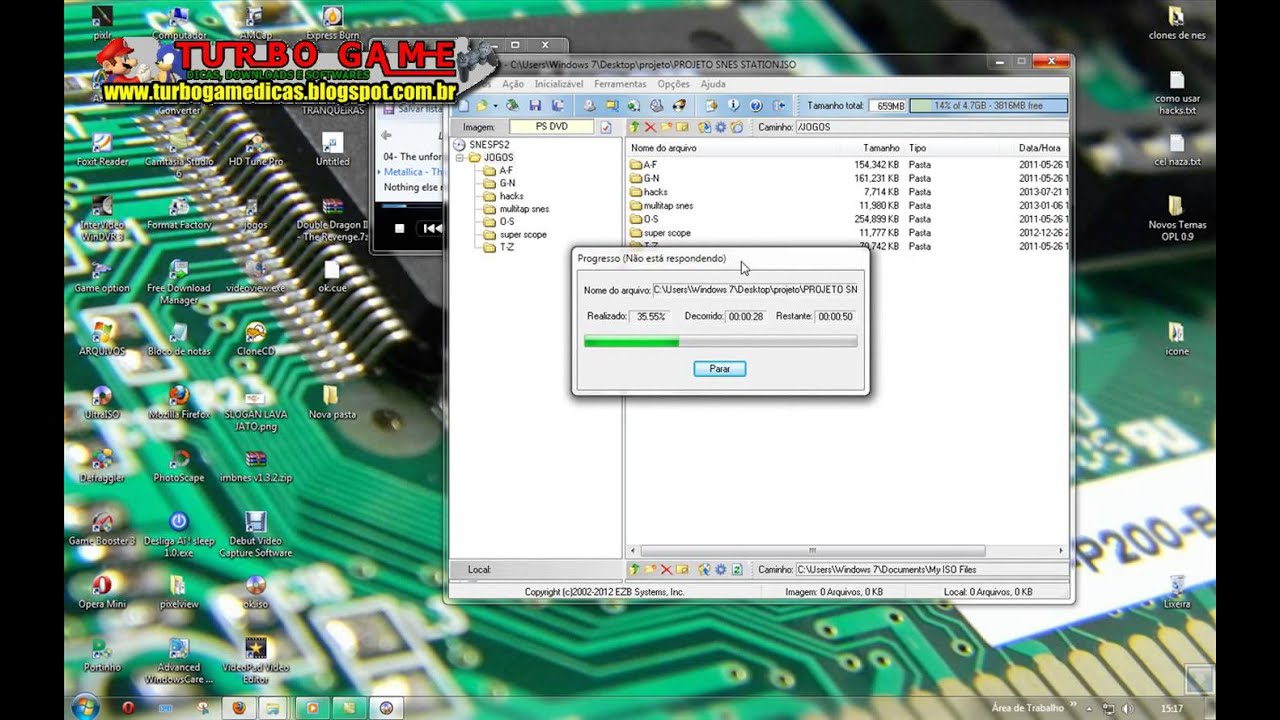The height and width of the screenshot is (720, 1280).
Task: Click the Help question mark icon
Action: pyautogui.click(x=756, y=105)
